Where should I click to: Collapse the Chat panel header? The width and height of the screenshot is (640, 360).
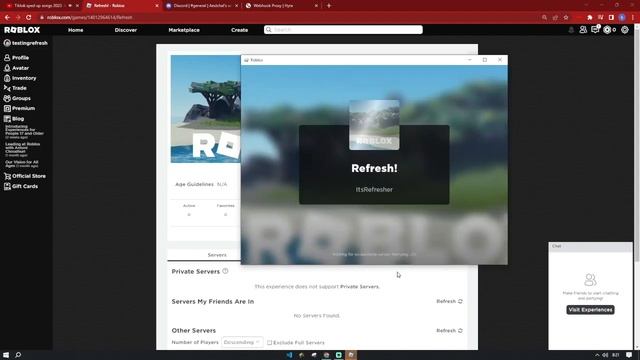click(590, 247)
